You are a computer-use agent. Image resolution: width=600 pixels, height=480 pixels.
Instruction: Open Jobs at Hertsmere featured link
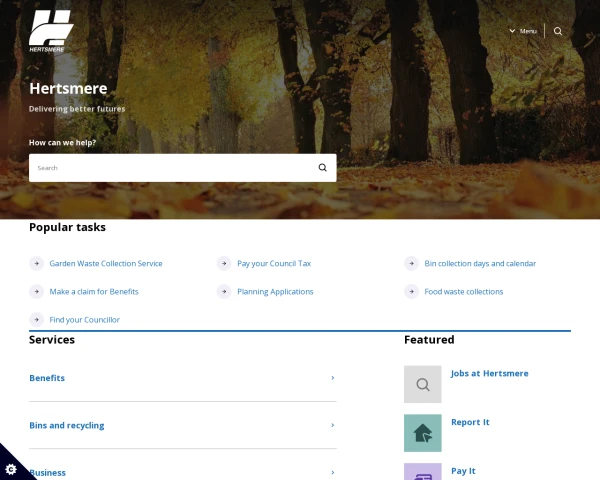pyautogui.click(x=489, y=373)
